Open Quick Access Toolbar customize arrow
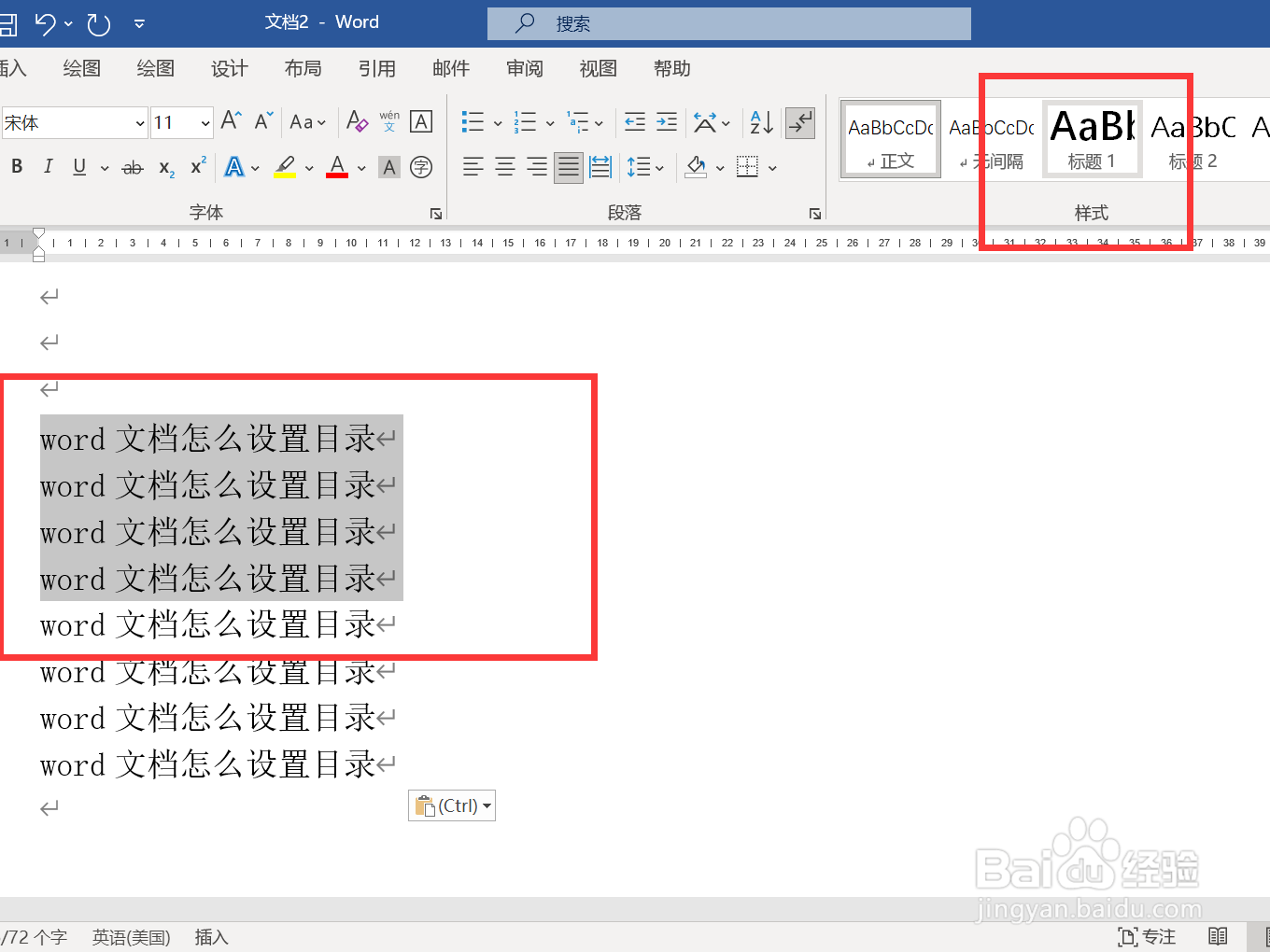This screenshot has height=952, width=1270. tap(139, 23)
